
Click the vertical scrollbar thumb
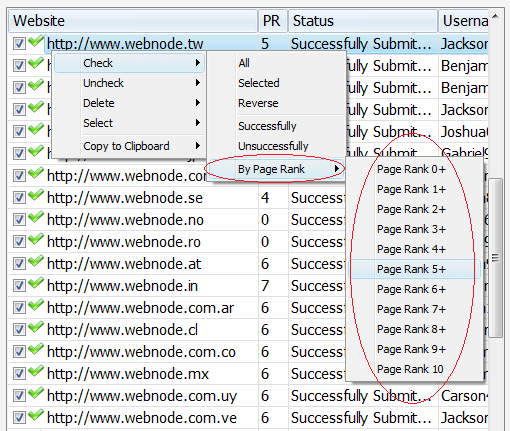496,258
